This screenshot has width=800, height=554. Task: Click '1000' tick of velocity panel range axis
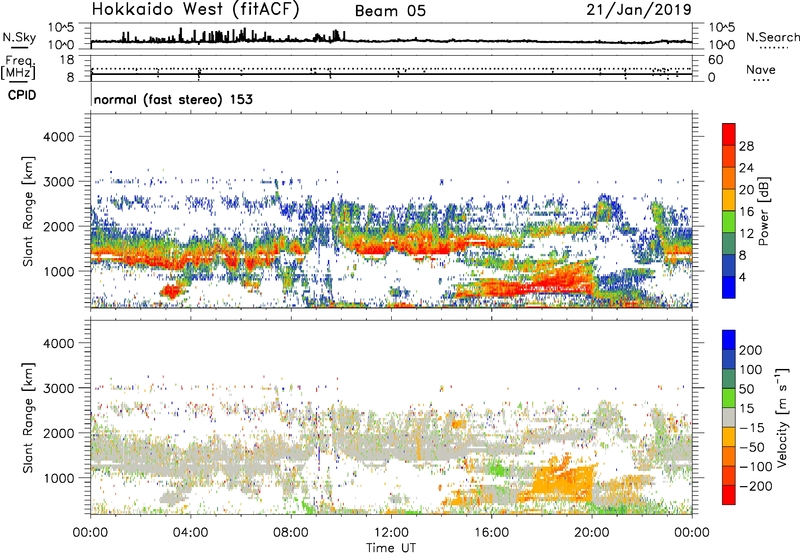pos(58,478)
